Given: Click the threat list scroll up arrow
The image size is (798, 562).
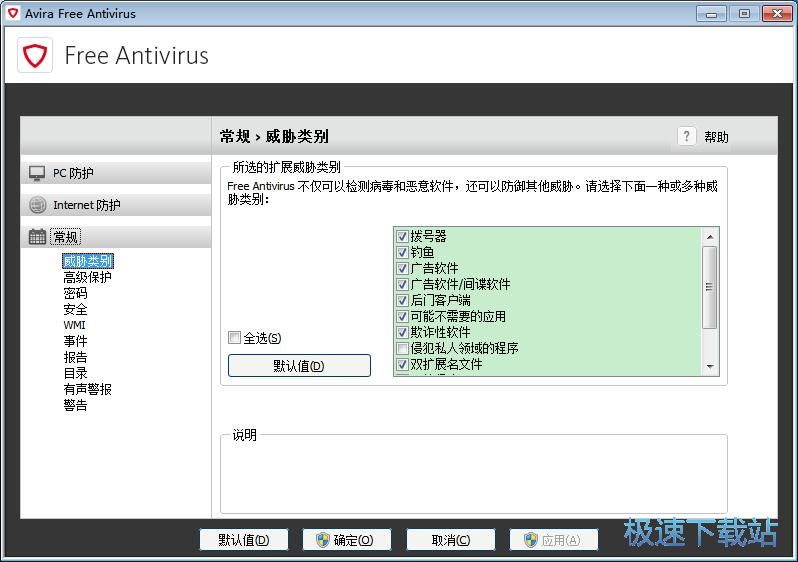Looking at the screenshot, I should (710, 237).
